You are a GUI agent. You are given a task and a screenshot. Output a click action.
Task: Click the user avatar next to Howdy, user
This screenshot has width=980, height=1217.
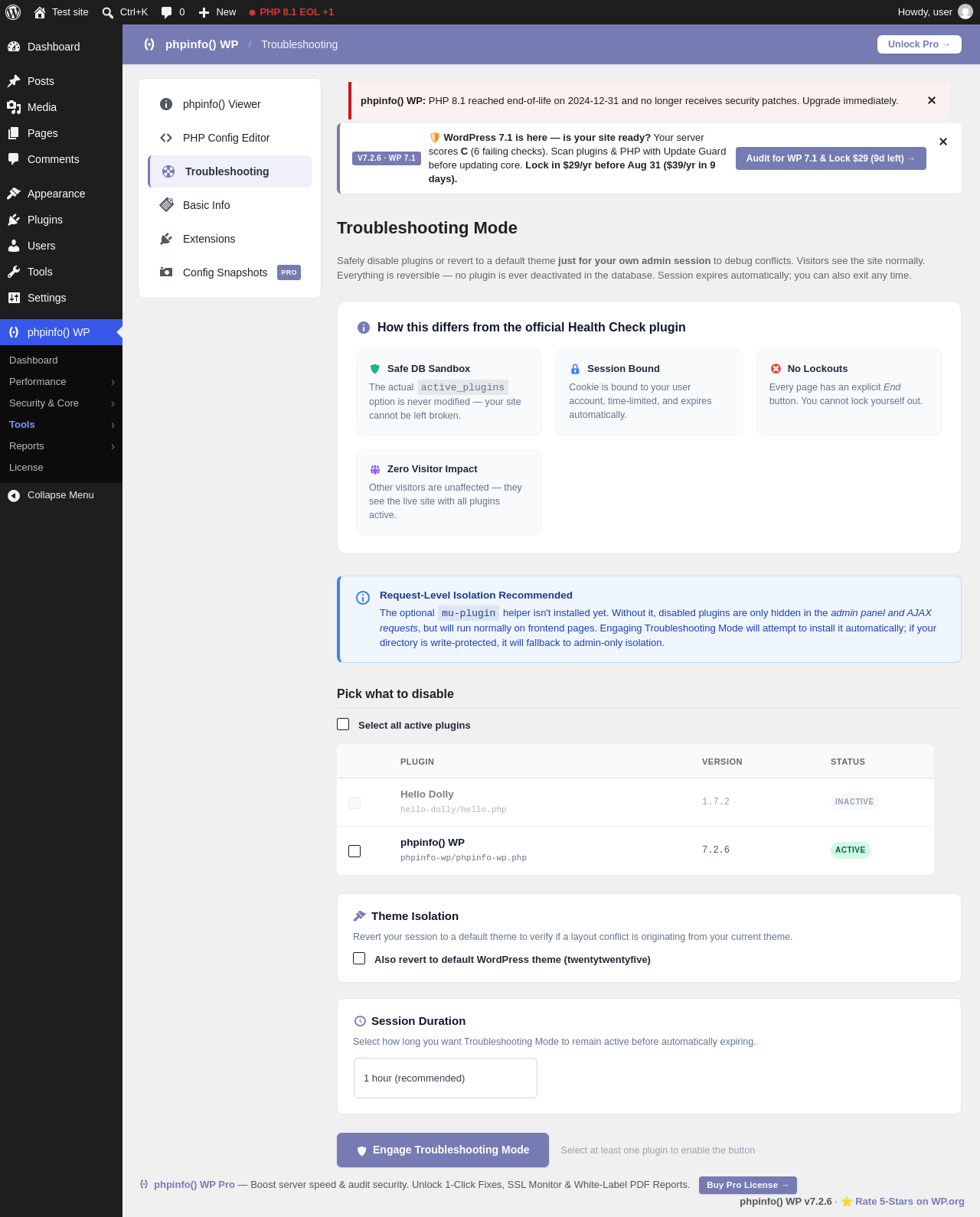point(965,12)
